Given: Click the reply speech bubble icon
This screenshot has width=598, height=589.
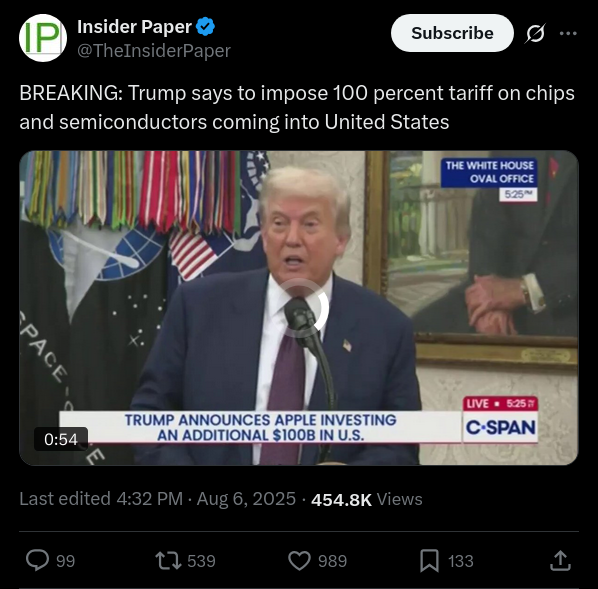Looking at the screenshot, I should point(37,560).
